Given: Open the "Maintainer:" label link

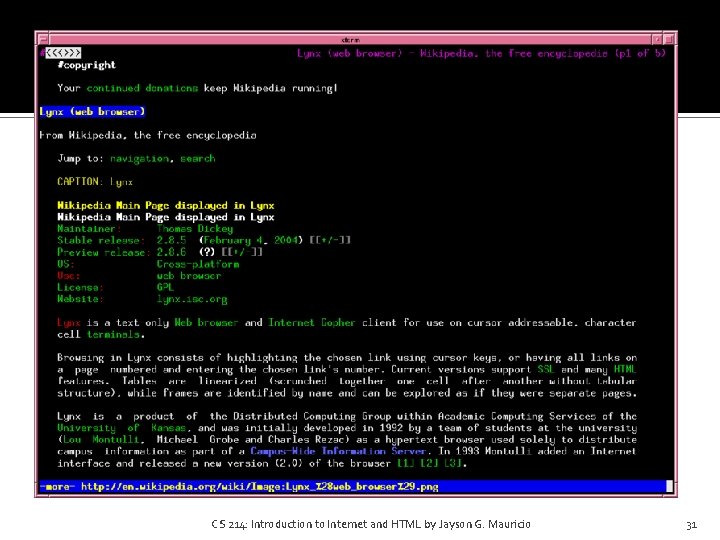Looking at the screenshot, I should click(x=89, y=229).
